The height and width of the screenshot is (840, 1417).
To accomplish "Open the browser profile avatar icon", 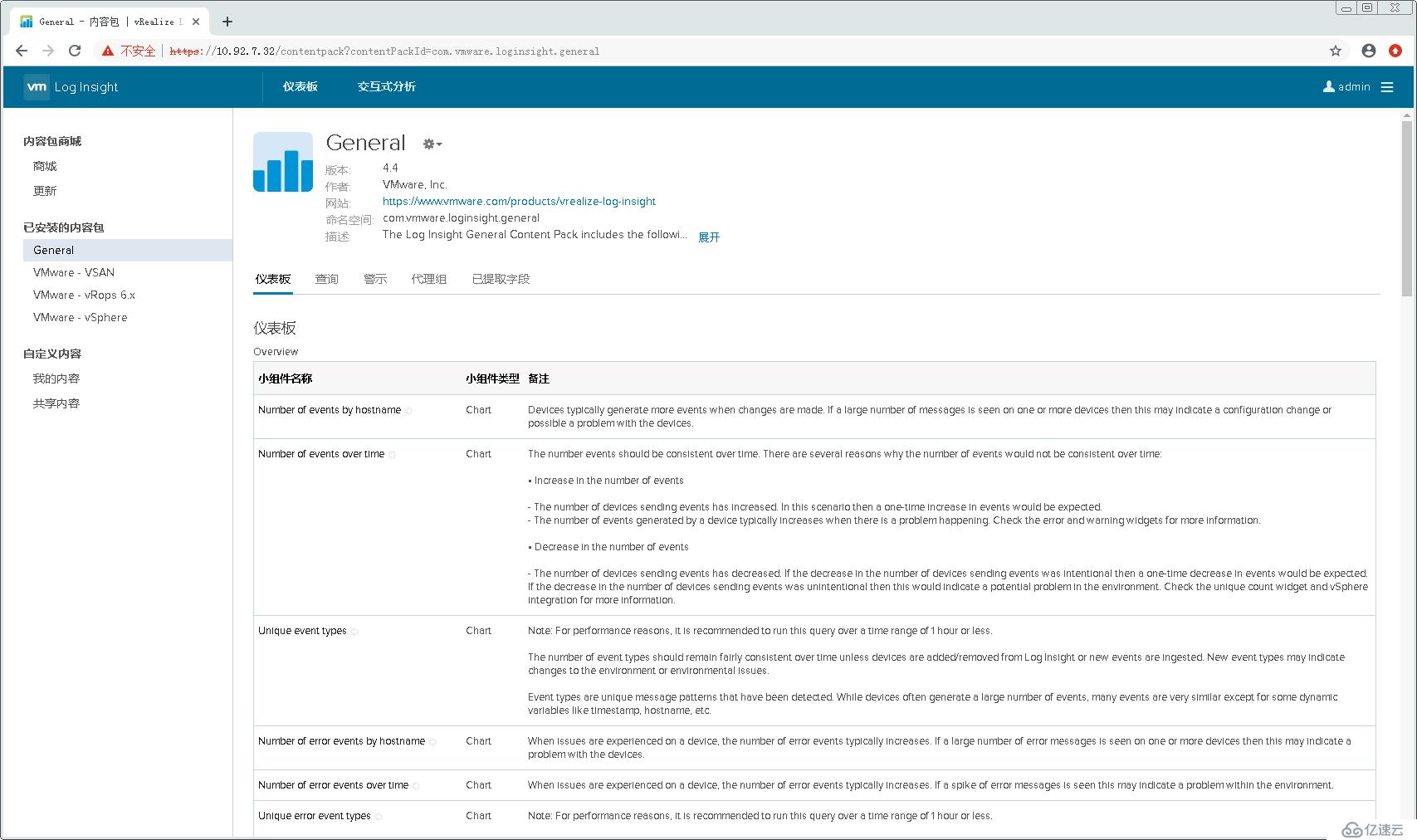I will [1369, 51].
